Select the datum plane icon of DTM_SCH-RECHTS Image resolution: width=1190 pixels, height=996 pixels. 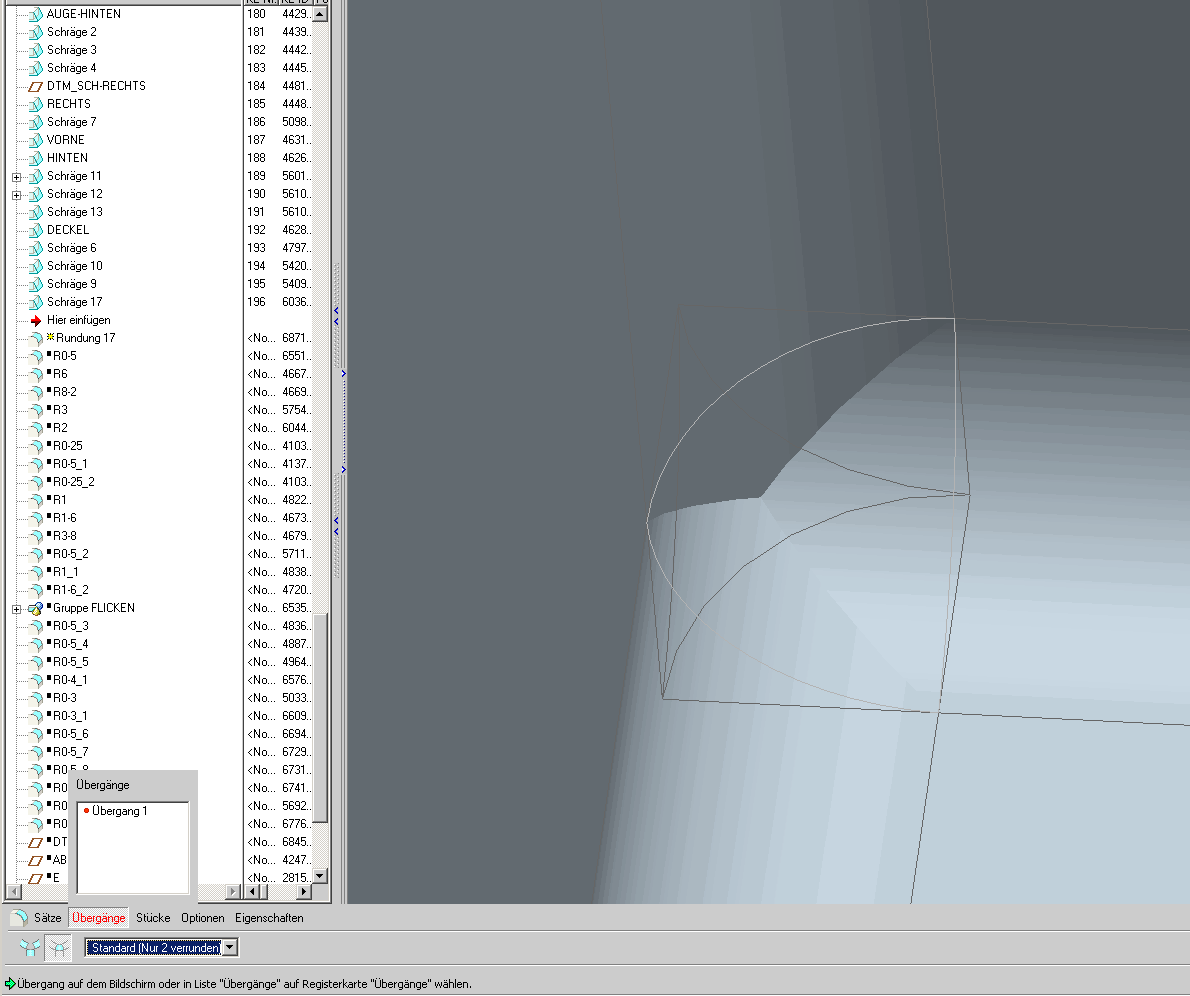coord(36,87)
